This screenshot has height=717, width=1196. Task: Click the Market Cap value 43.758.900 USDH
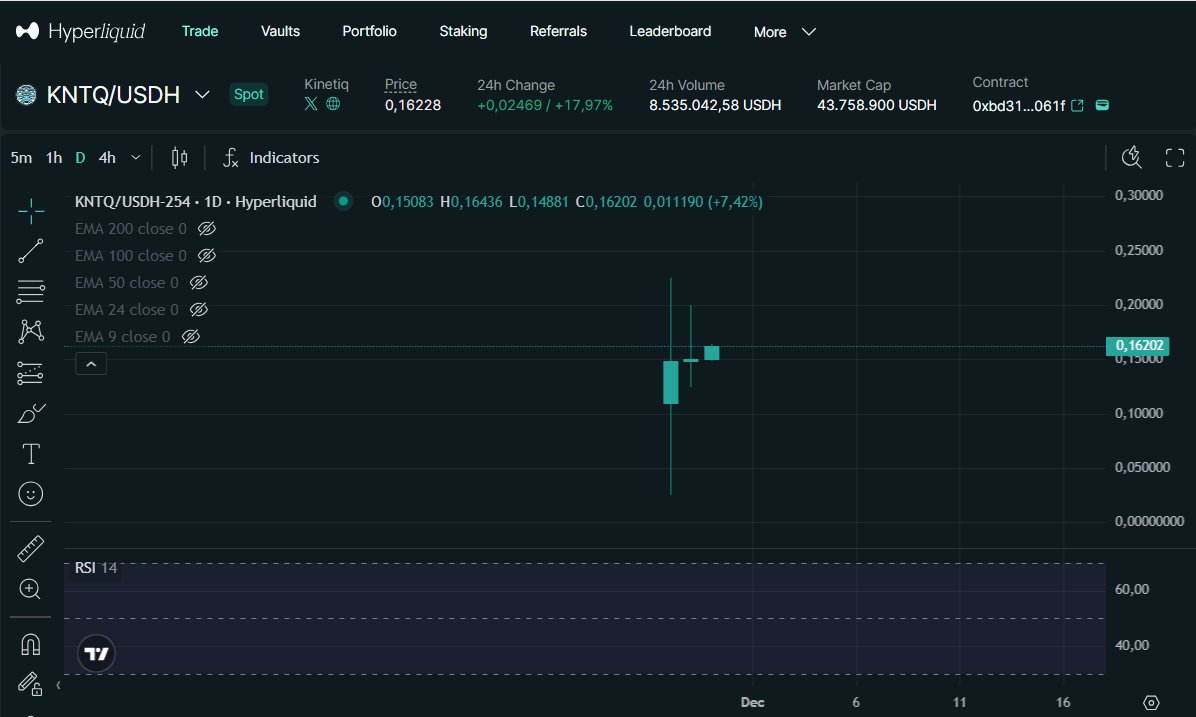click(x=876, y=105)
